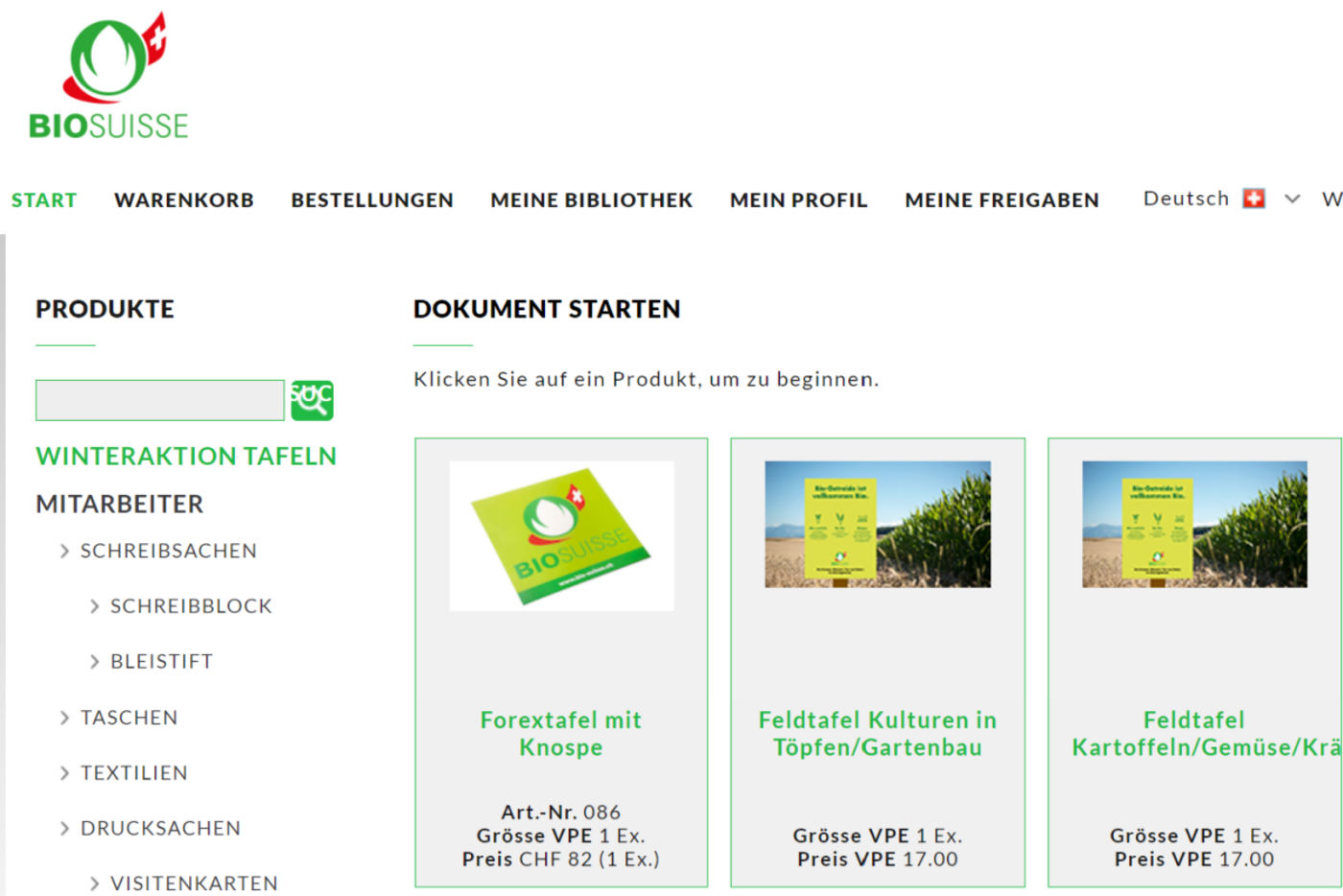Click into the product search field

click(160, 400)
